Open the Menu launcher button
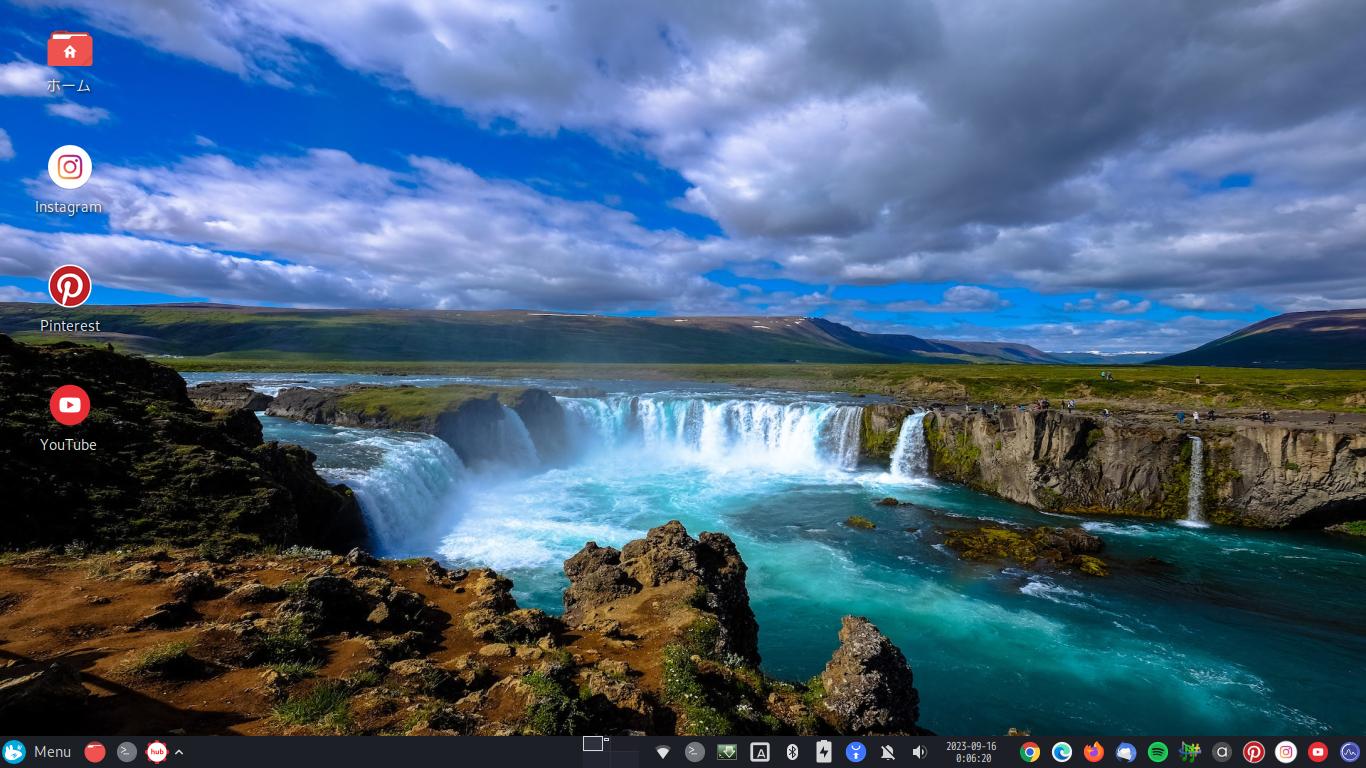The height and width of the screenshot is (768, 1366). pyautogui.click(x=38, y=752)
